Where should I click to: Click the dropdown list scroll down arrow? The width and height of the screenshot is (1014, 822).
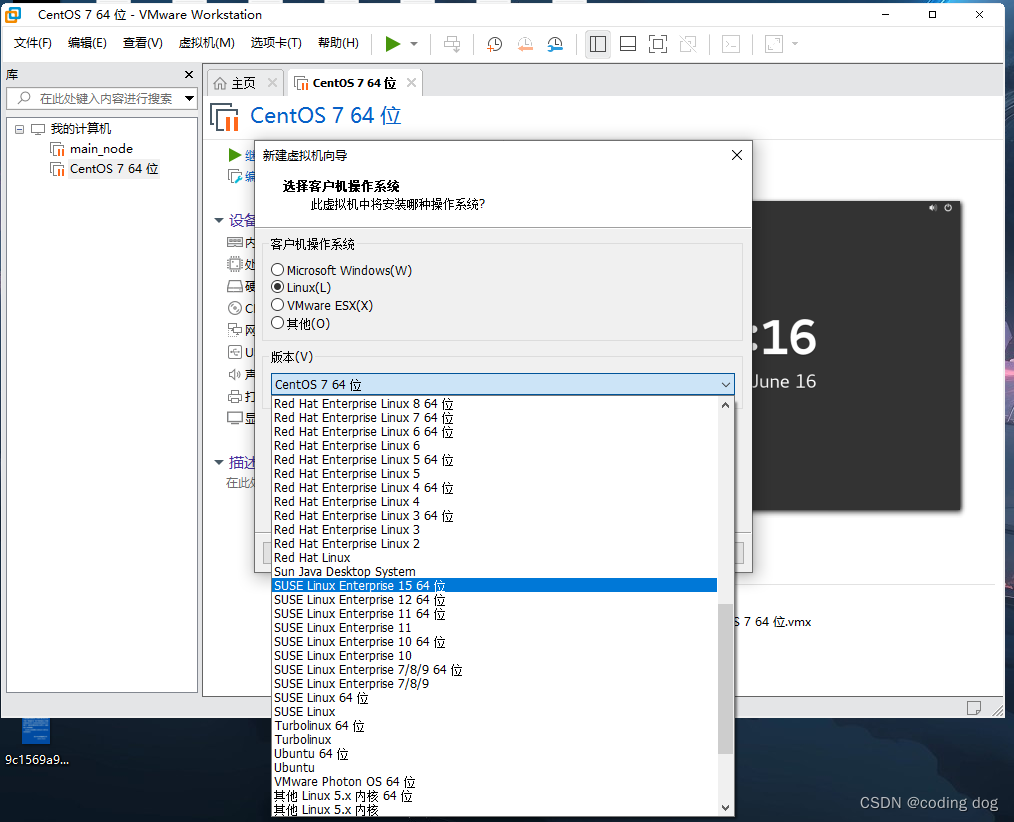(725, 808)
